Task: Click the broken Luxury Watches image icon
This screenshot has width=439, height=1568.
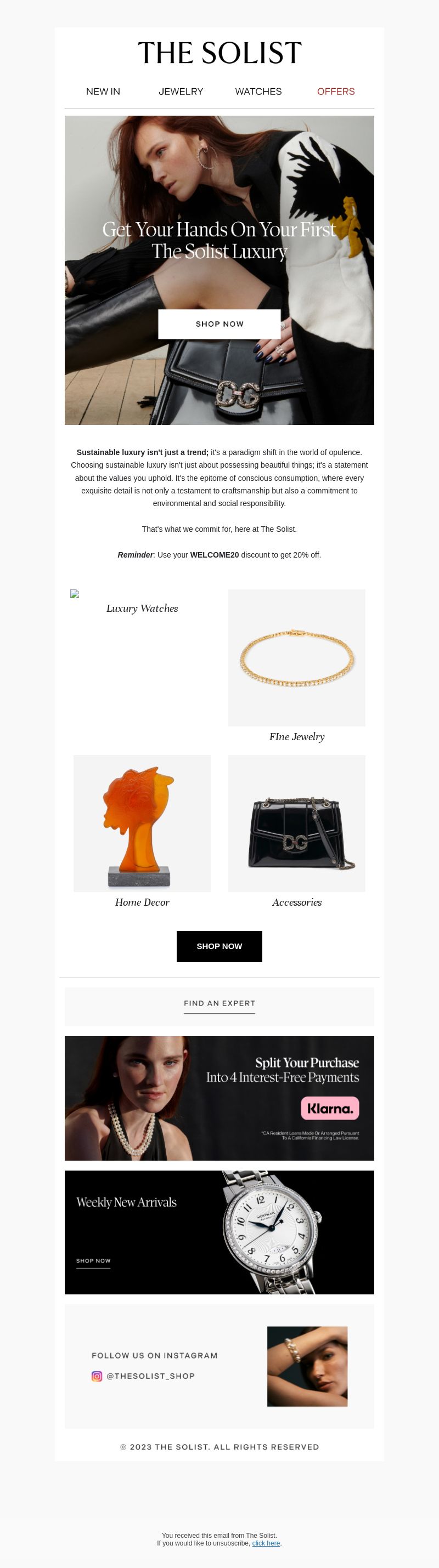Action: point(75,593)
